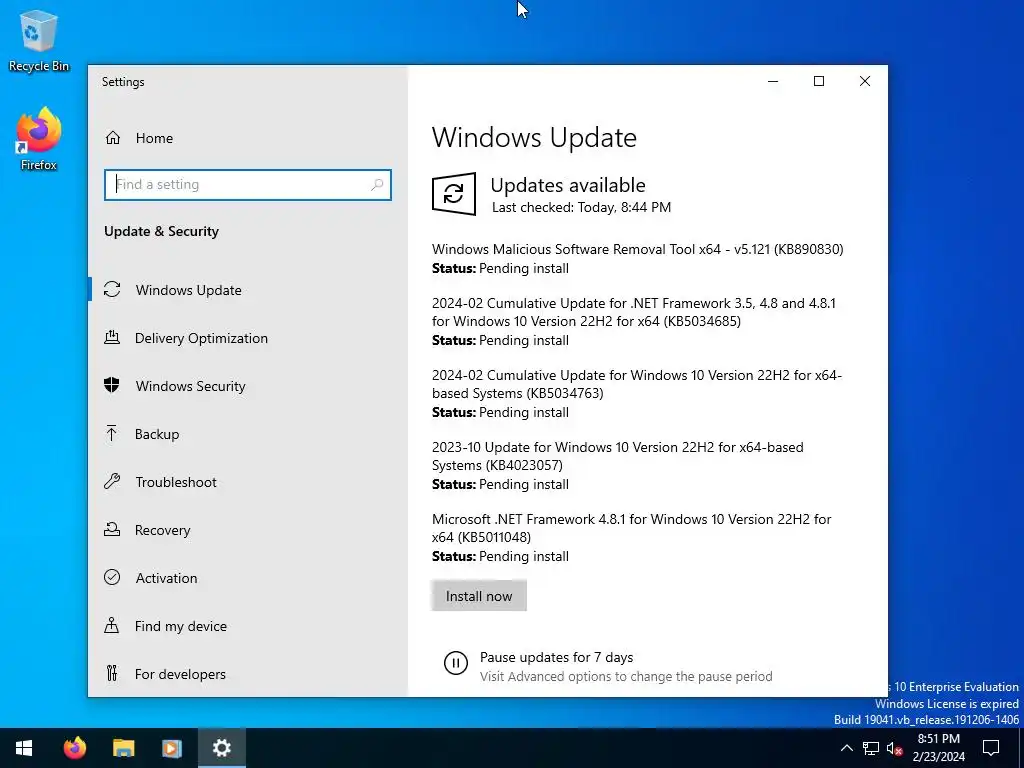This screenshot has width=1024, height=768.
Task: Click the For developers tools icon
Action: (112, 673)
